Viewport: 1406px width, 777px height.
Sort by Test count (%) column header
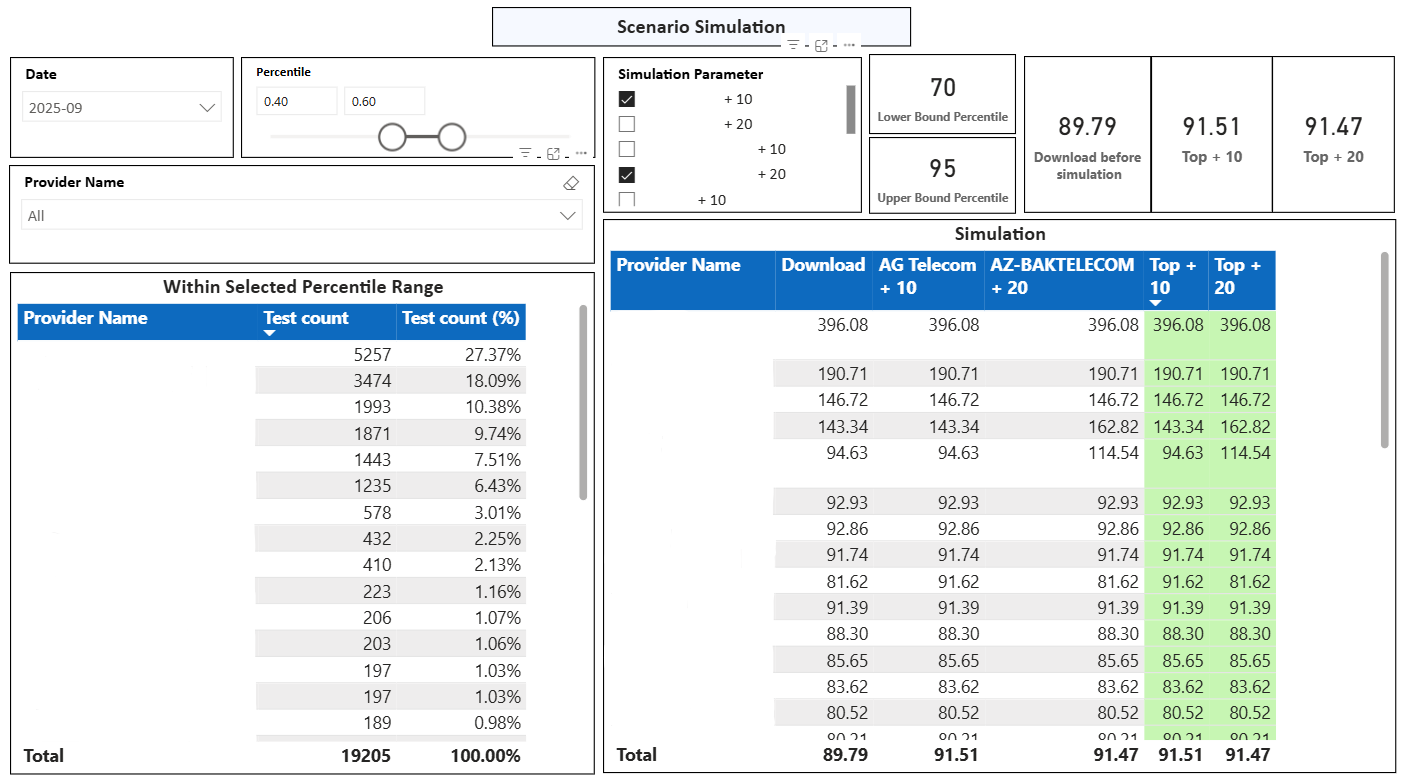[461, 318]
